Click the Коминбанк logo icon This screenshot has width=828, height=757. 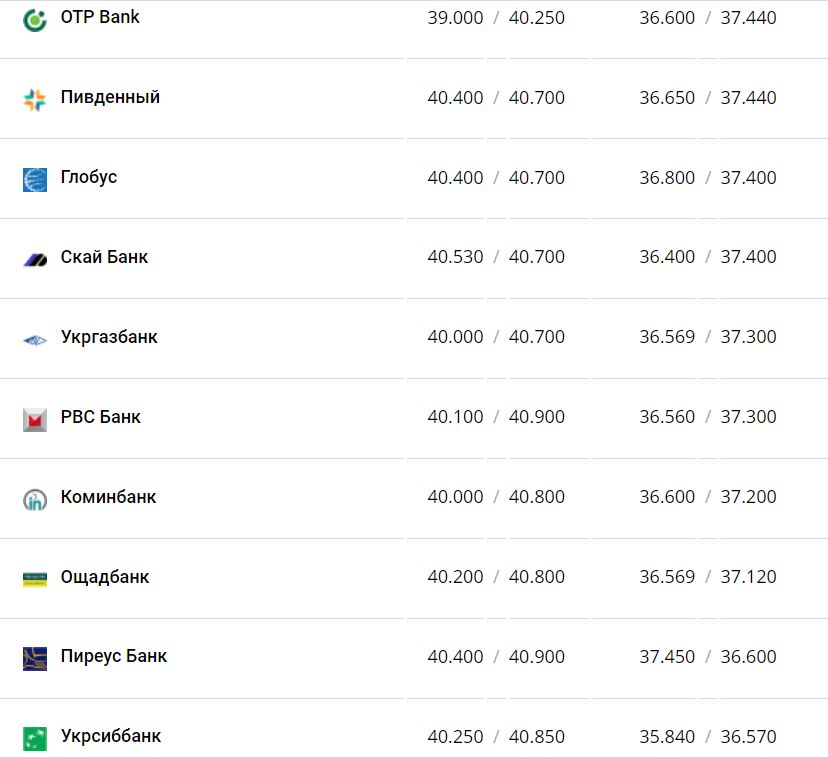click(35, 499)
